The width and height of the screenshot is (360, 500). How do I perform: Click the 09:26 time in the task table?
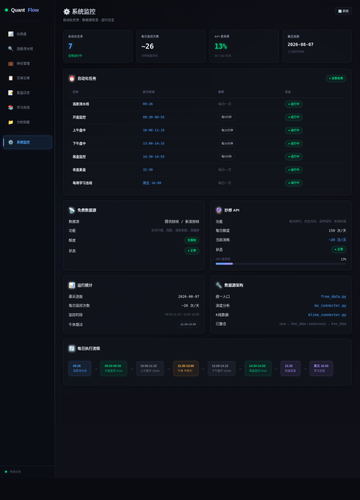pos(148,104)
